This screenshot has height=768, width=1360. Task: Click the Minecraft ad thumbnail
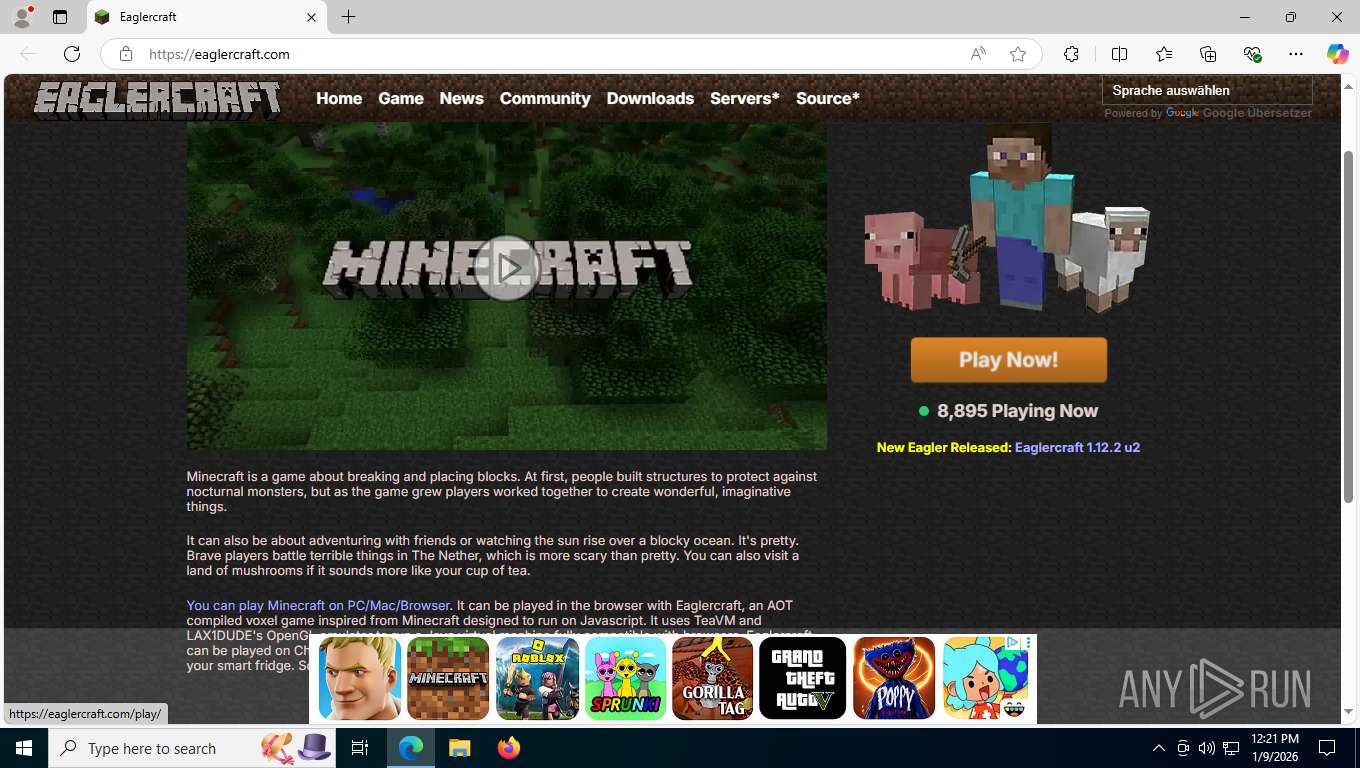tap(448, 678)
